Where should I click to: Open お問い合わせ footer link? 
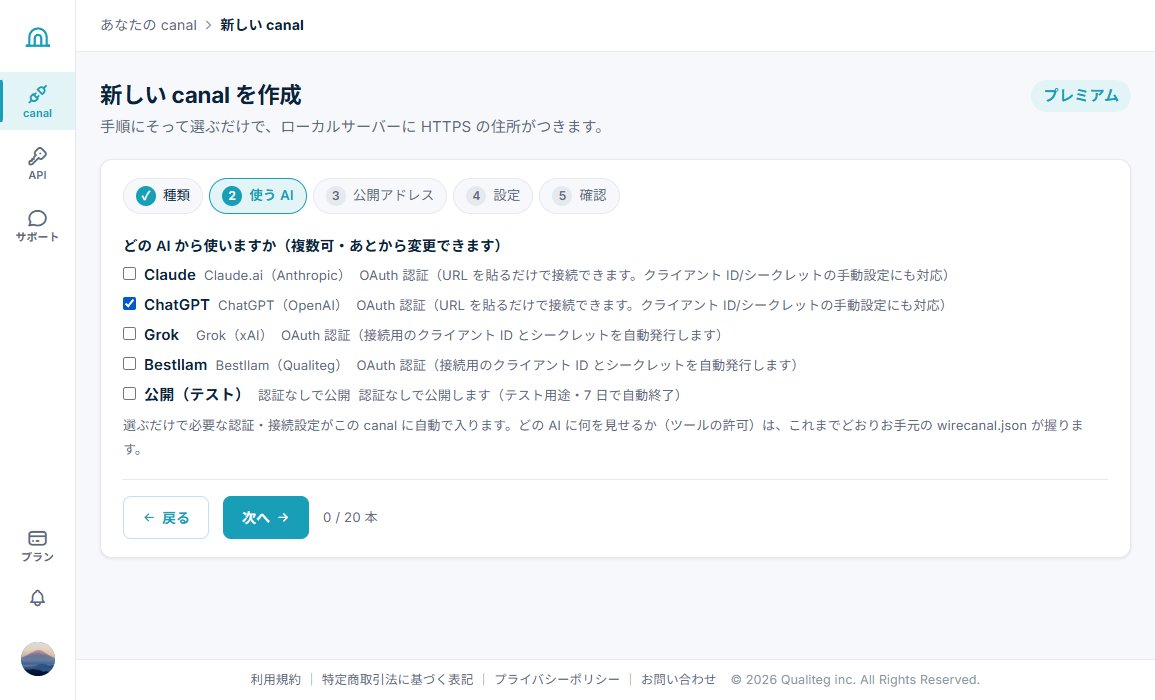[678, 679]
